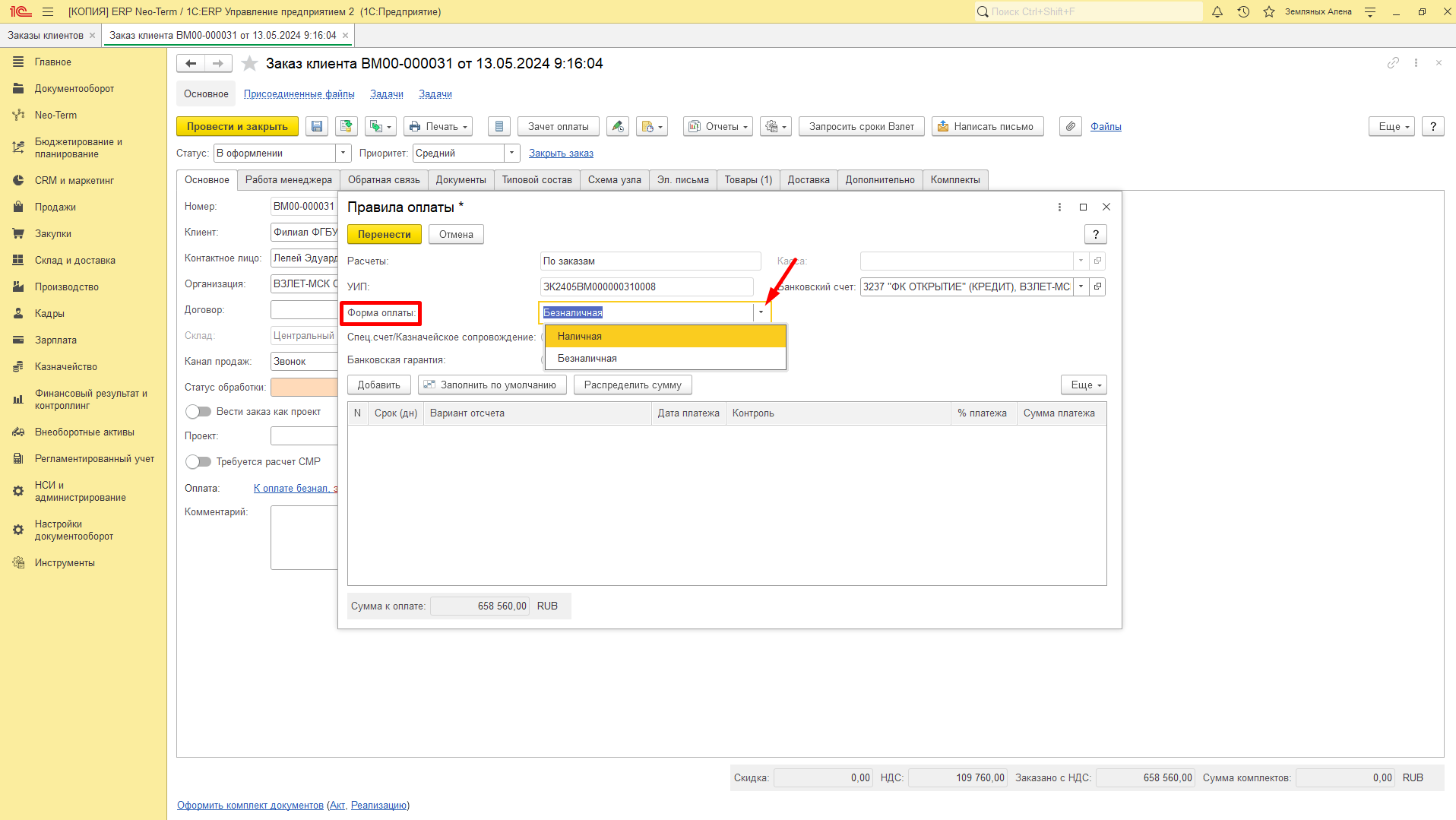Open the main hamburger menu

pos(48,11)
